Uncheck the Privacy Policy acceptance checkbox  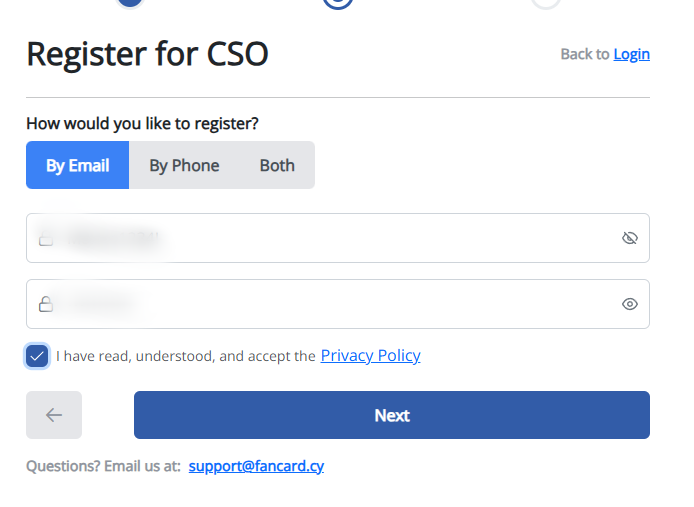(37, 356)
